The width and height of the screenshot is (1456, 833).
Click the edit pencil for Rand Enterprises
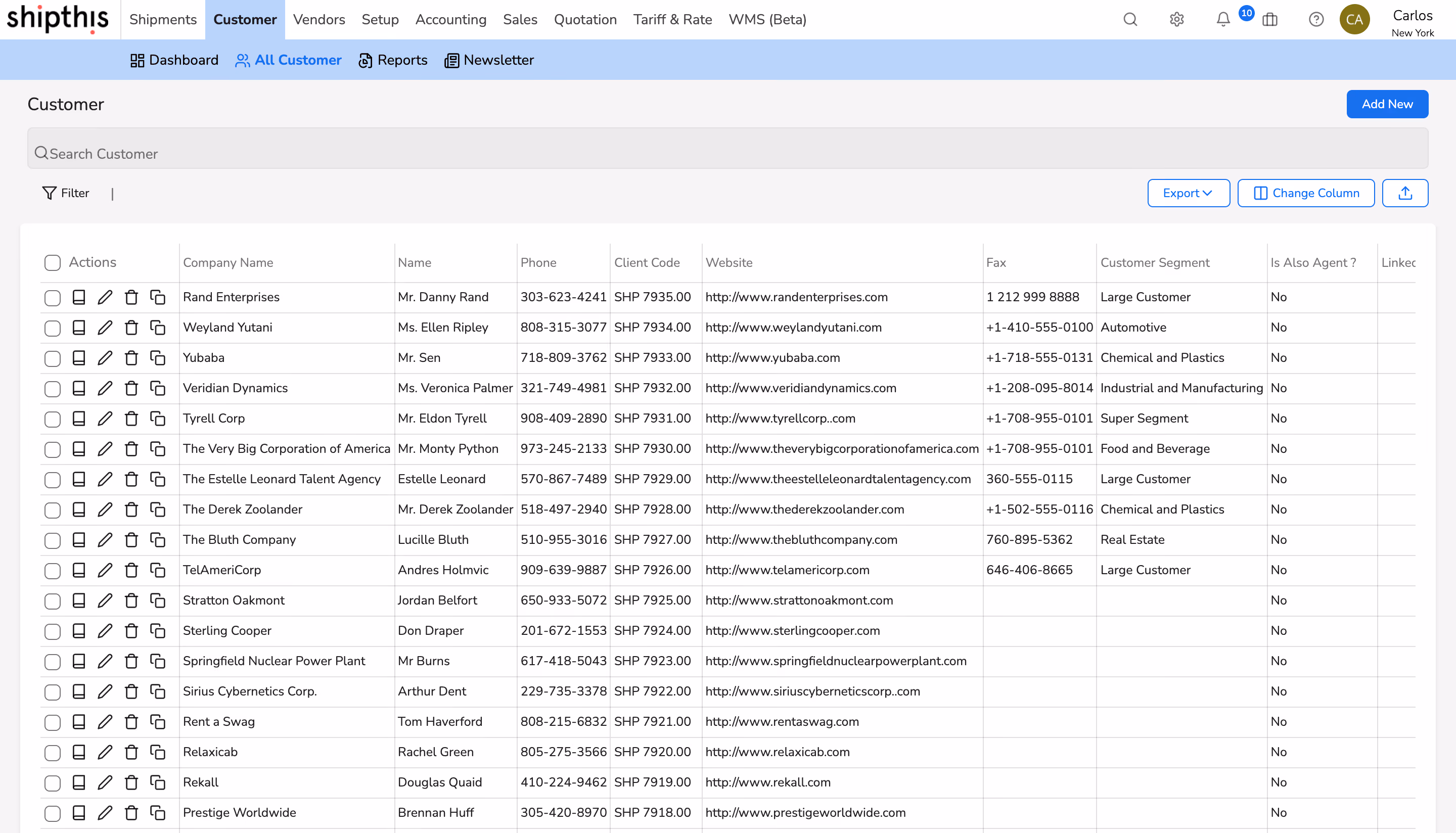105,297
